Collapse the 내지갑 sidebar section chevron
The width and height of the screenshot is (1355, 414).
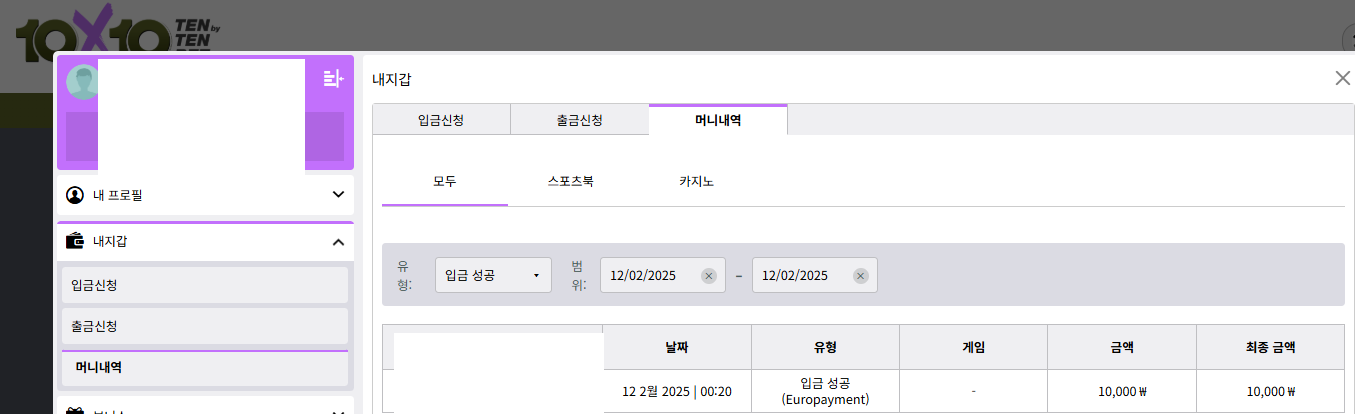point(338,242)
